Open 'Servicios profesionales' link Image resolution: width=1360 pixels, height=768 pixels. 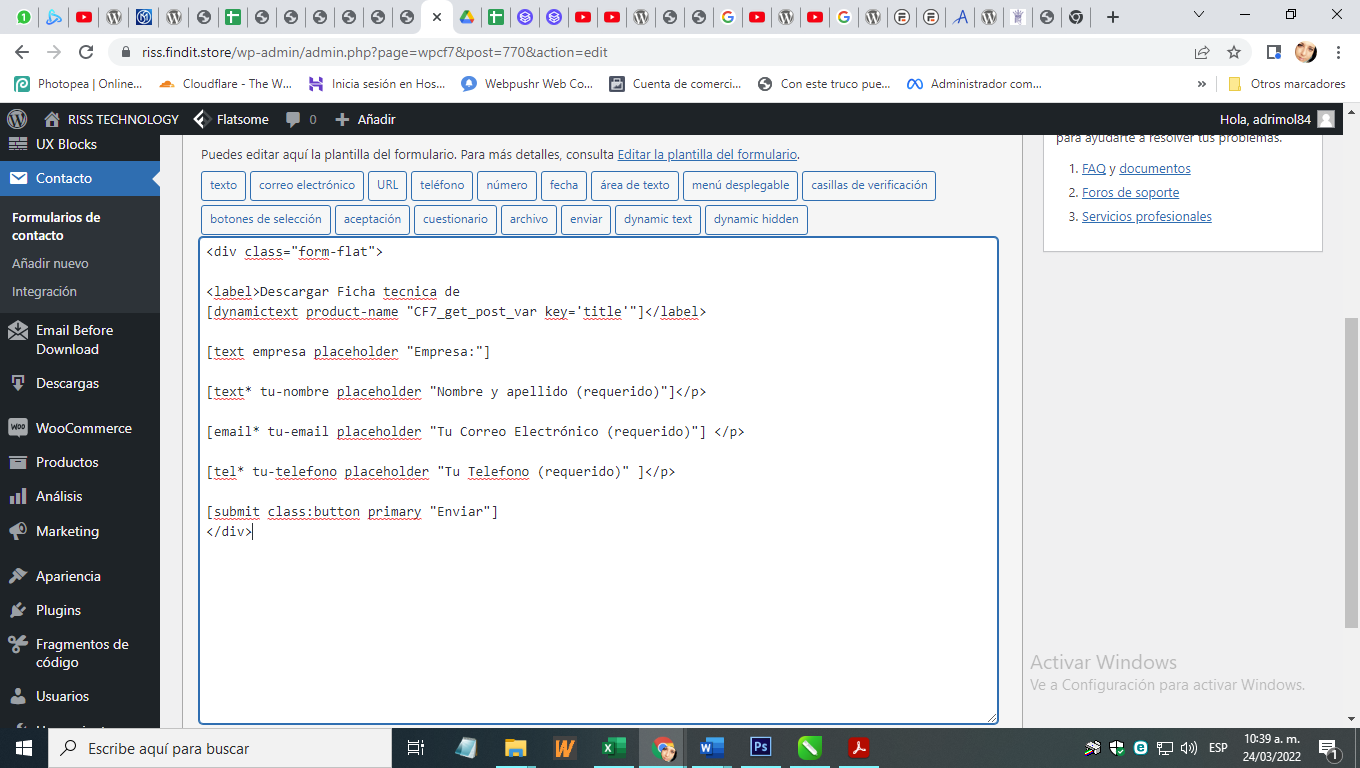(x=1146, y=217)
